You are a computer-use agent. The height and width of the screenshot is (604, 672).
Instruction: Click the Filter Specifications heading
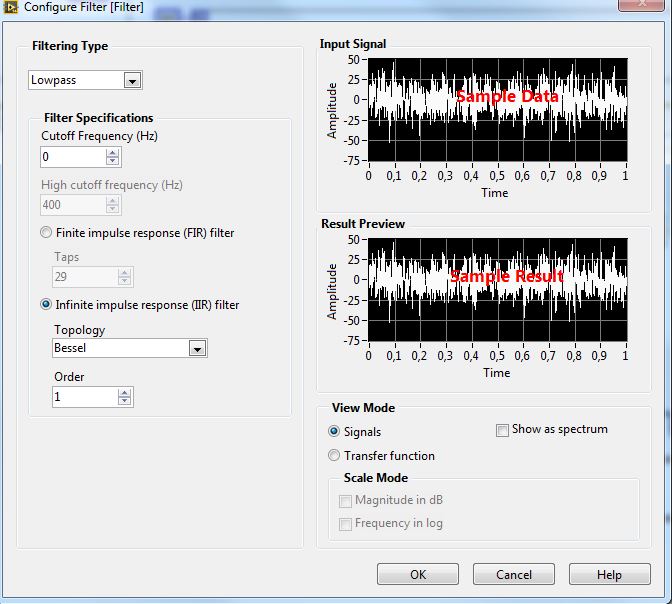[99, 118]
